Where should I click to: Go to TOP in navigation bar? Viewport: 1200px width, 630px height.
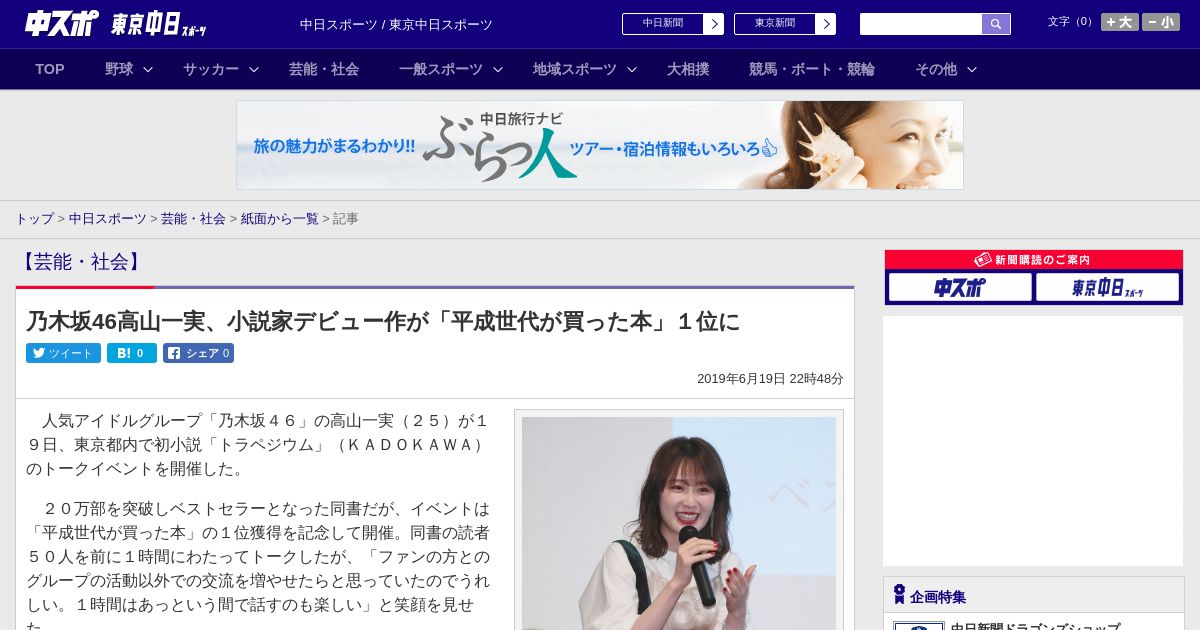pos(50,69)
